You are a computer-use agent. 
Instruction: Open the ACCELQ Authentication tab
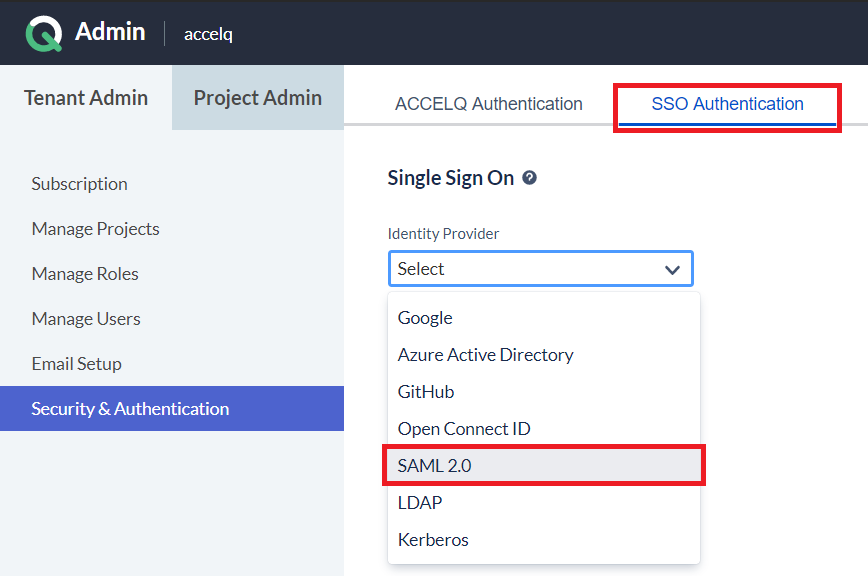(x=488, y=104)
